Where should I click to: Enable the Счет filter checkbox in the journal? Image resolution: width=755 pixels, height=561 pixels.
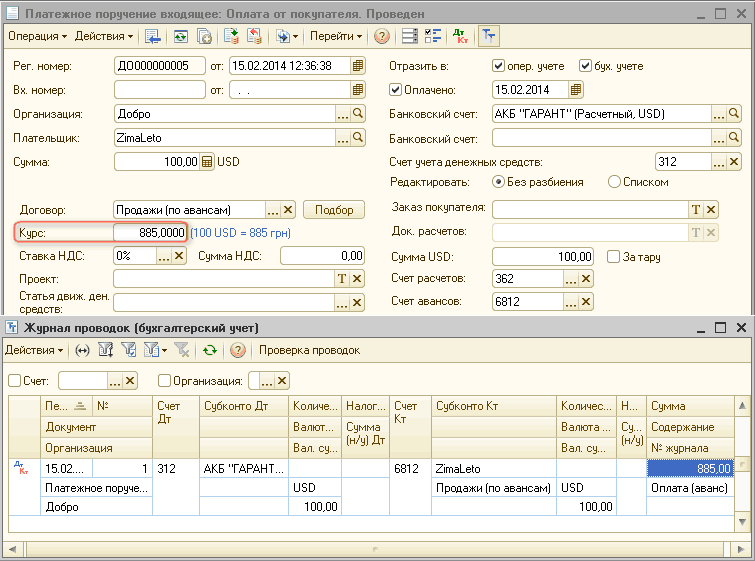pyautogui.click(x=15, y=380)
